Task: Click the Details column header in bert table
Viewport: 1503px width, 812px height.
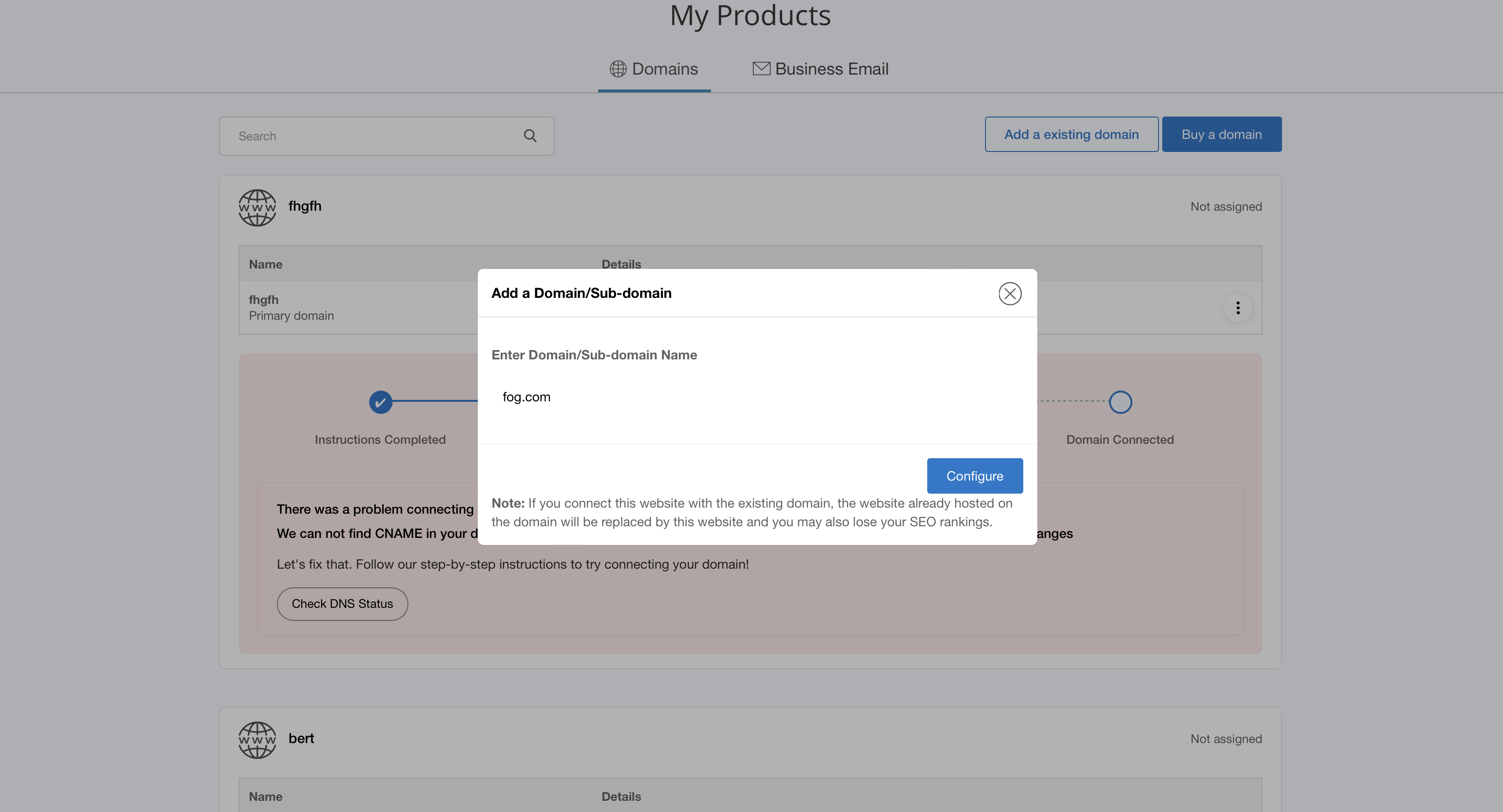Action: coord(621,796)
